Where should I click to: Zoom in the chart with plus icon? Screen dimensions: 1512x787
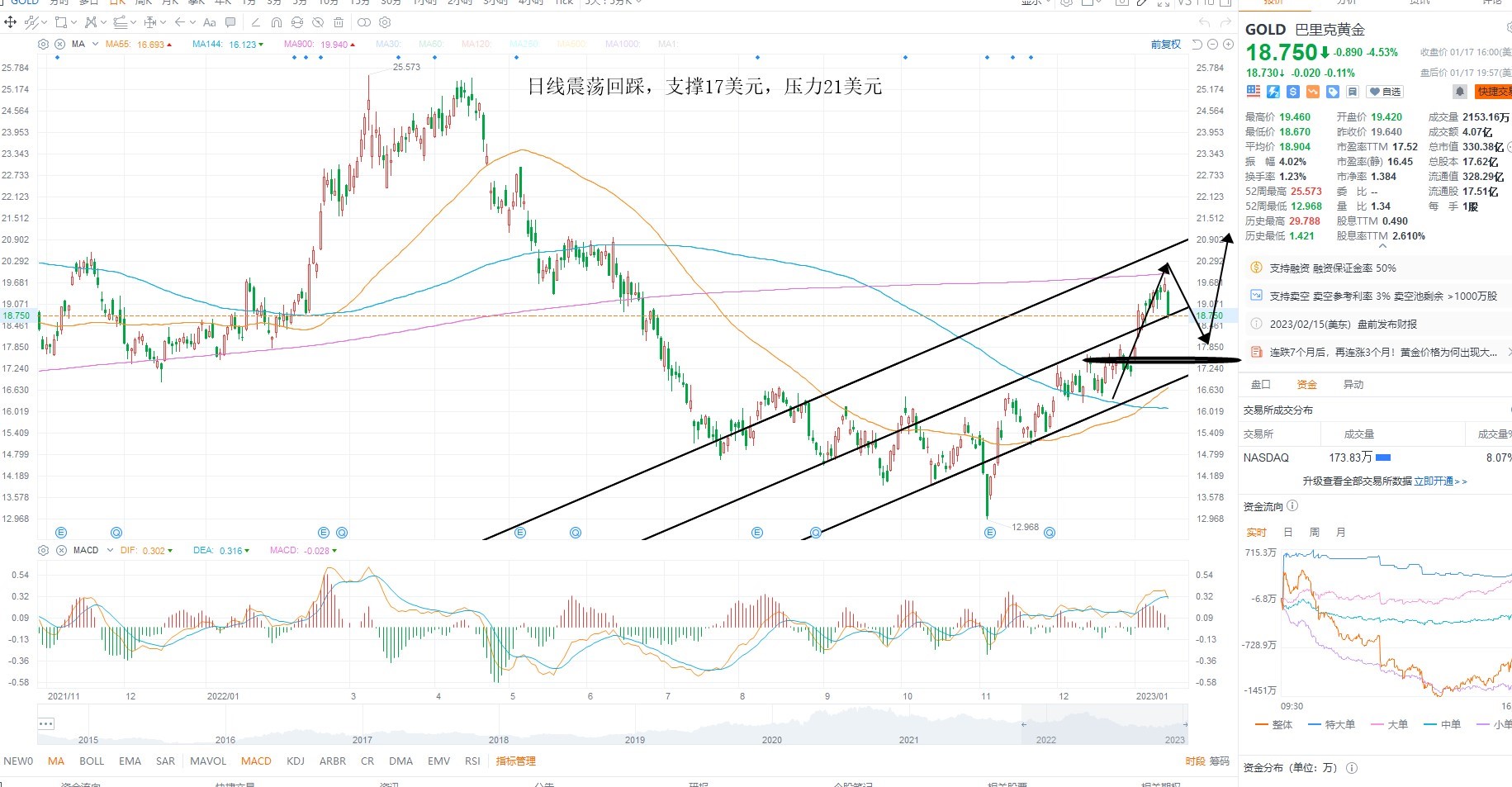1228,45
